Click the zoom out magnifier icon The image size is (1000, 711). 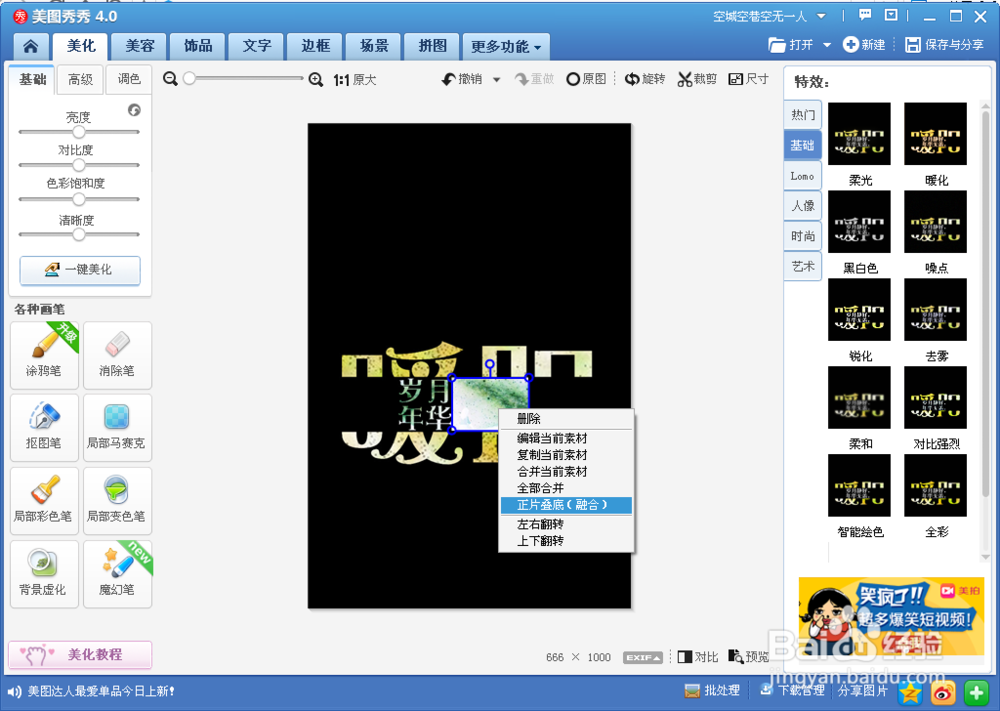click(x=170, y=79)
